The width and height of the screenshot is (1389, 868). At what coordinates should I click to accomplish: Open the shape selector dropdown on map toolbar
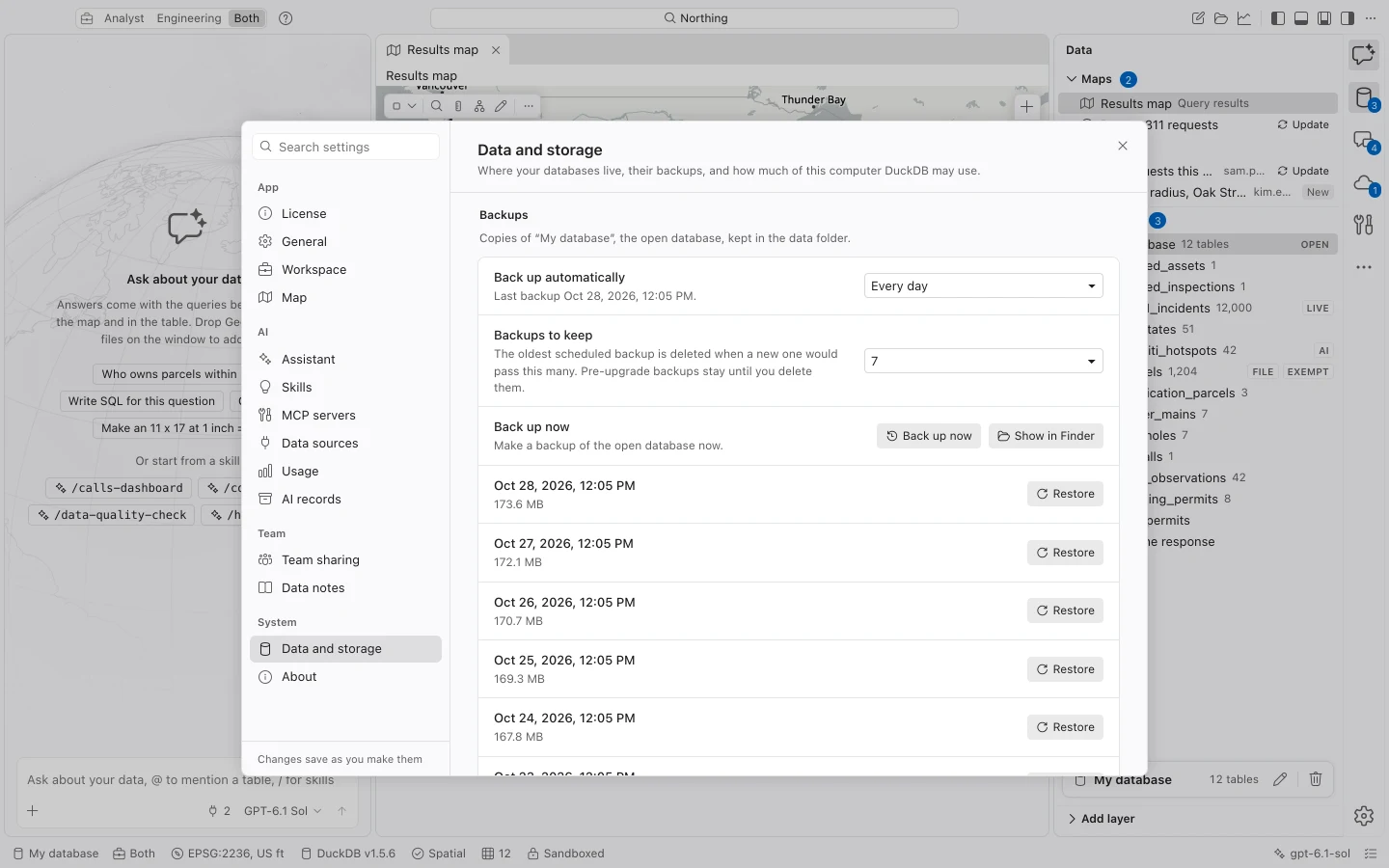404,106
